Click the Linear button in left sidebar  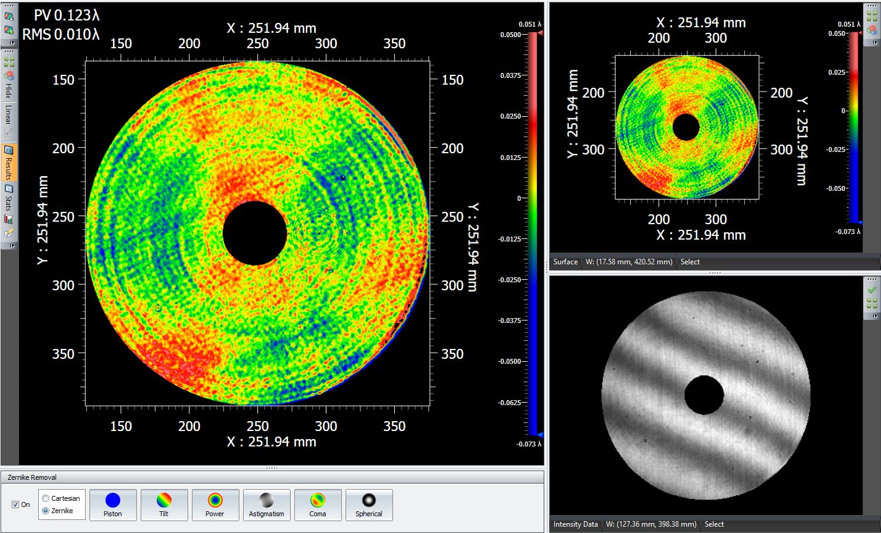(x=8, y=114)
